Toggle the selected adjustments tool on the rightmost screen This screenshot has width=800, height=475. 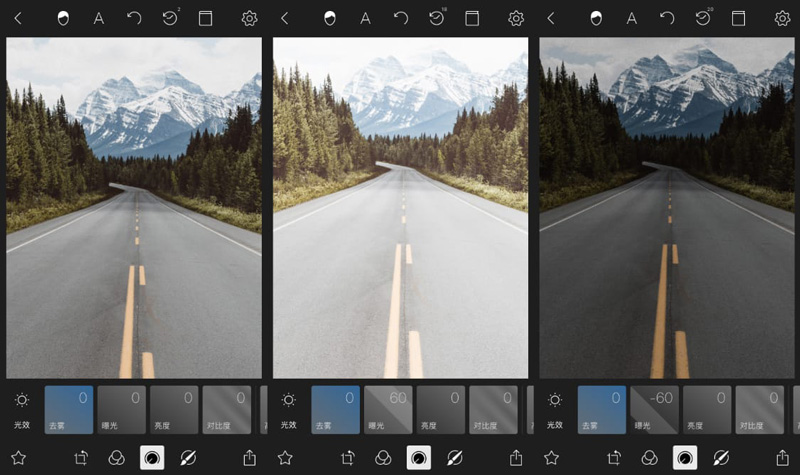pos(685,457)
